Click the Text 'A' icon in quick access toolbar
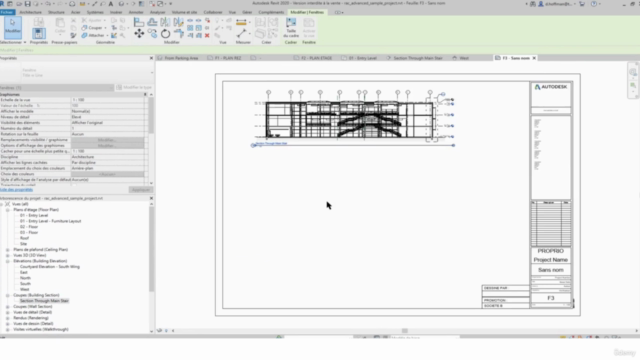The width and height of the screenshot is (640, 360). click(111, 4)
